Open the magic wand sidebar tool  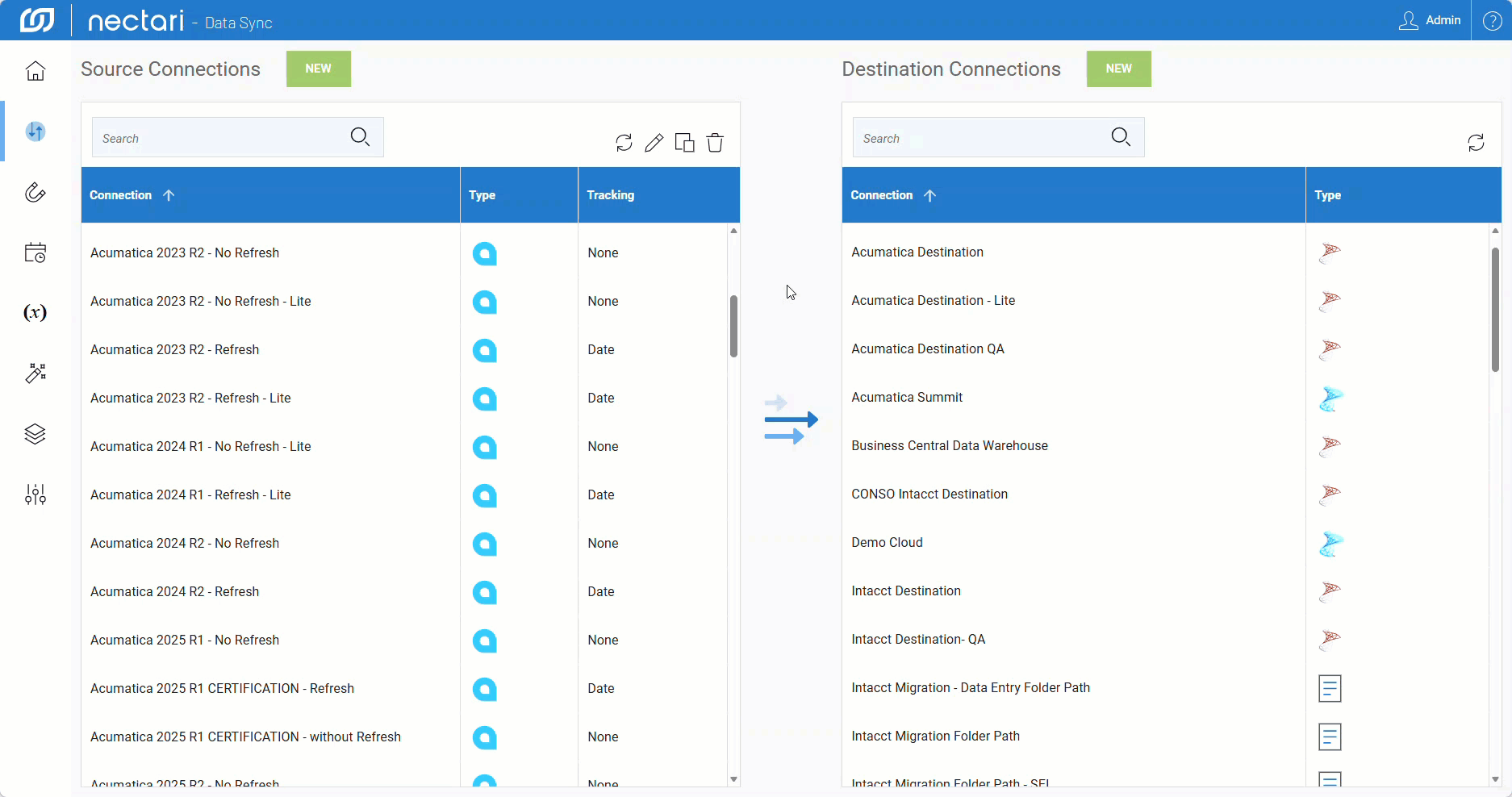36,373
